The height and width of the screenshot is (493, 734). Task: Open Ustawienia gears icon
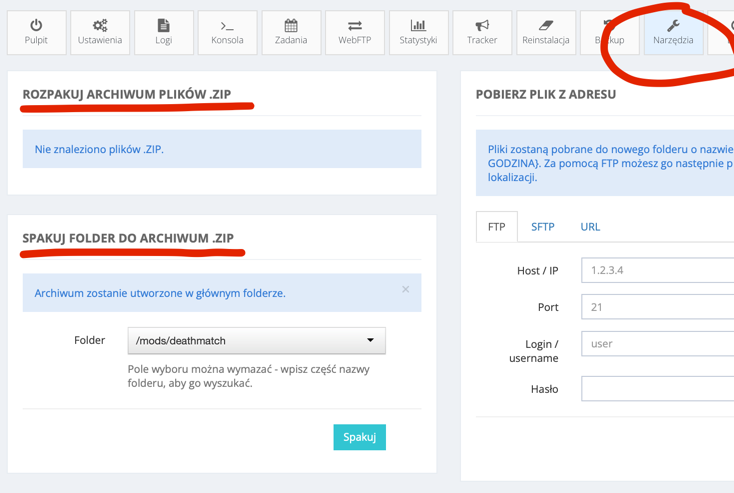(x=100, y=26)
